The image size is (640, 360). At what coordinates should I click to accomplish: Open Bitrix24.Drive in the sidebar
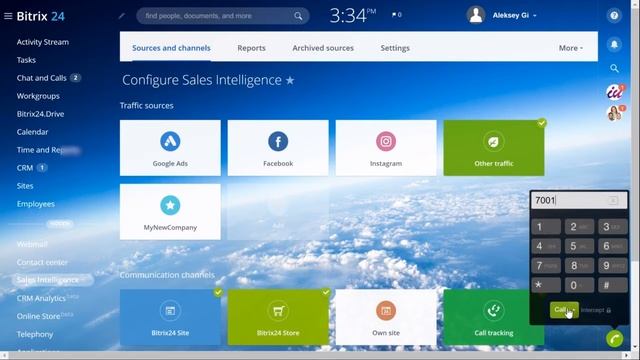pos(40,114)
